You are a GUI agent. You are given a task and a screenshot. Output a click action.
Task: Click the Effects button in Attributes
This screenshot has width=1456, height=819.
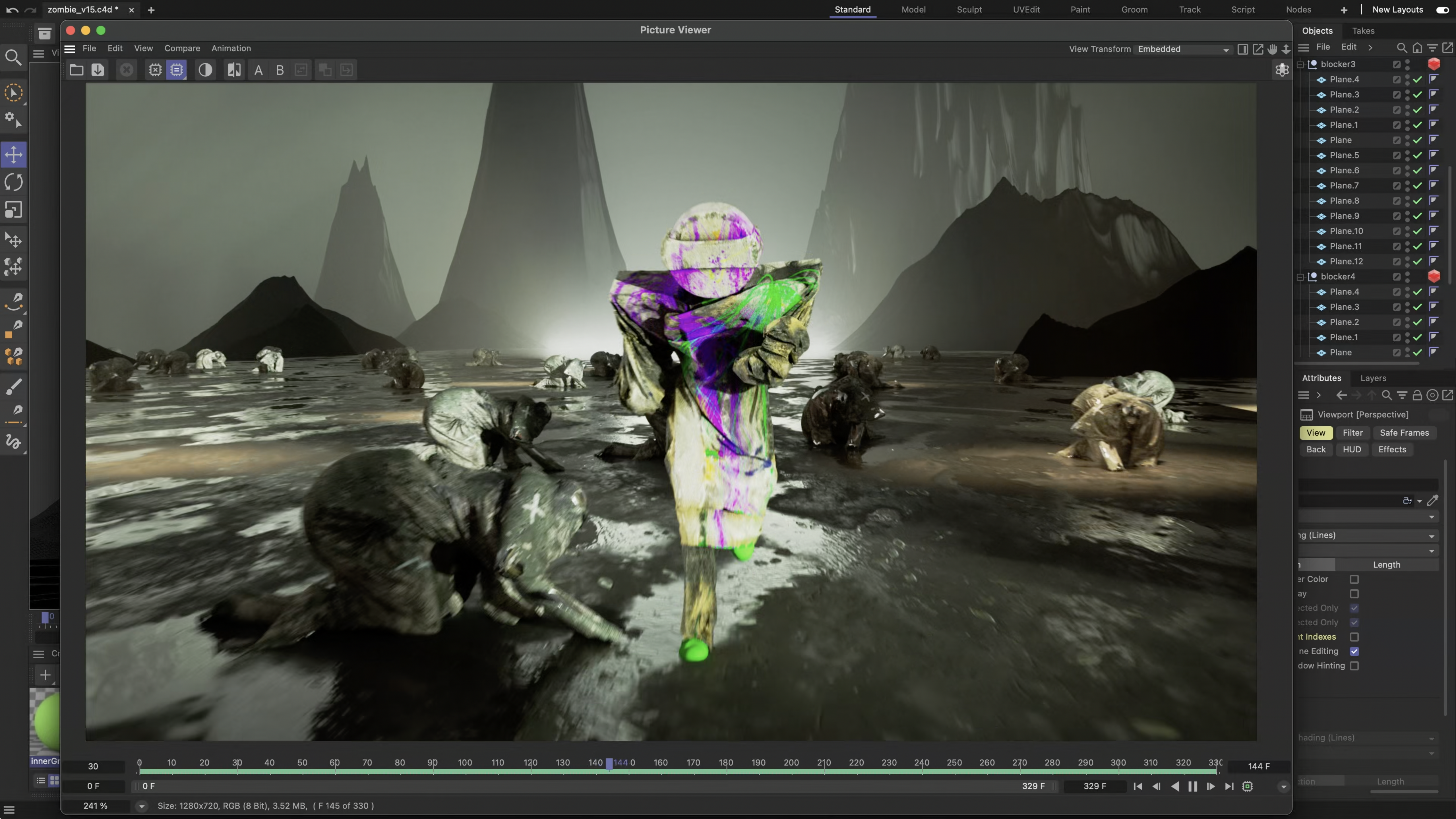pos(1391,449)
